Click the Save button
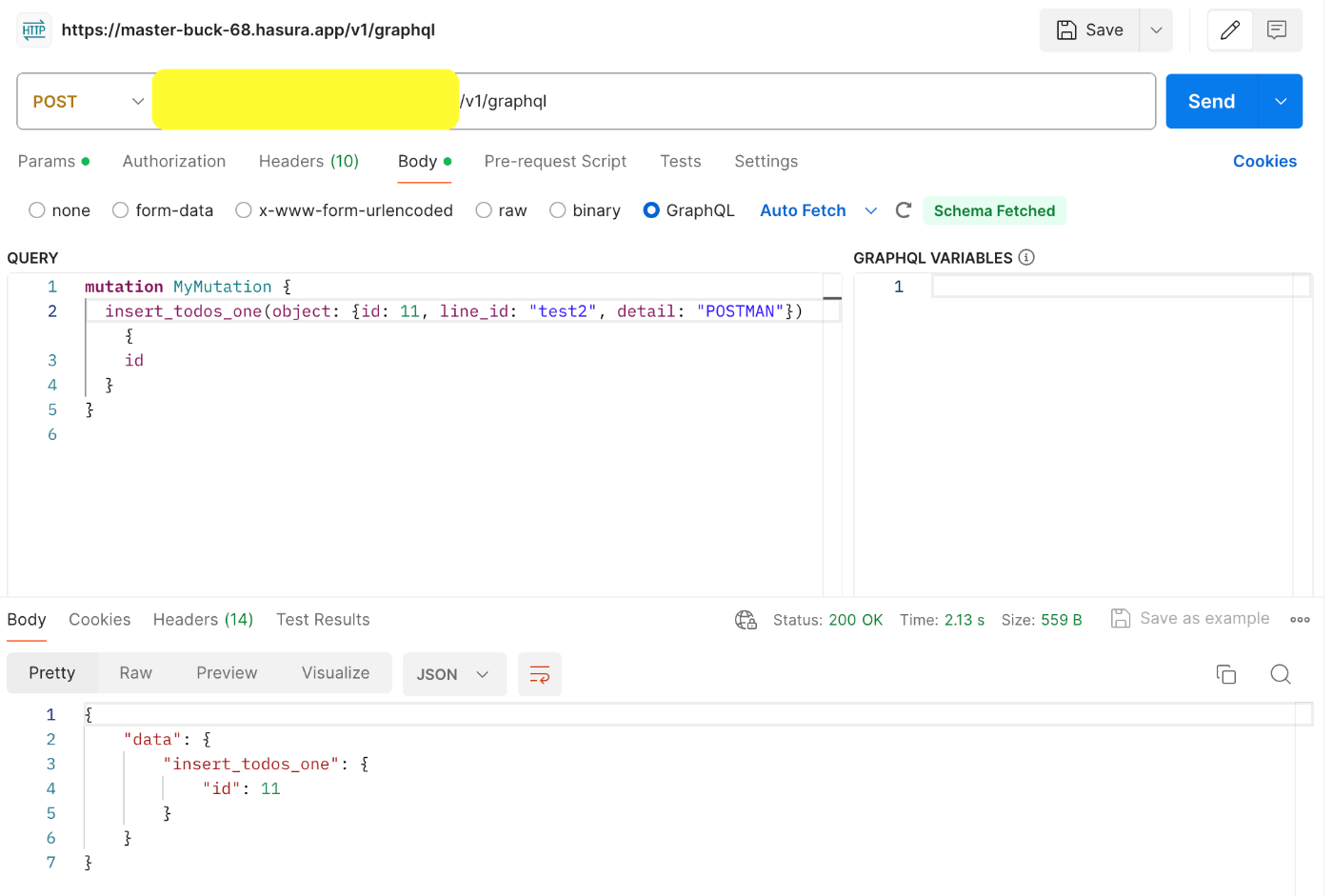This screenshot has height=896, width=1333. pyautogui.click(x=1090, y=30)
